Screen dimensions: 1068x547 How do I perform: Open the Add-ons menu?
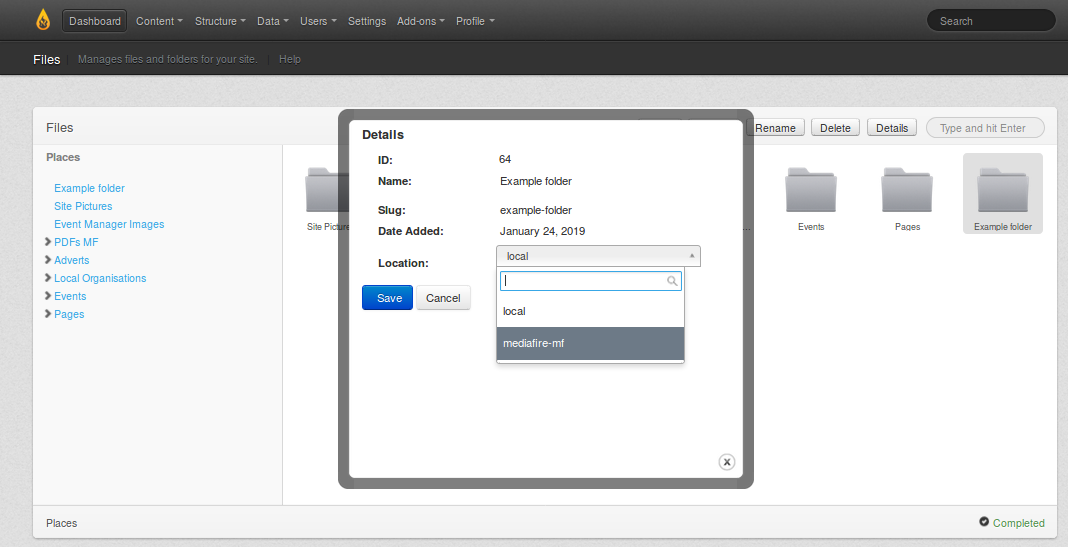pos(420,21)
